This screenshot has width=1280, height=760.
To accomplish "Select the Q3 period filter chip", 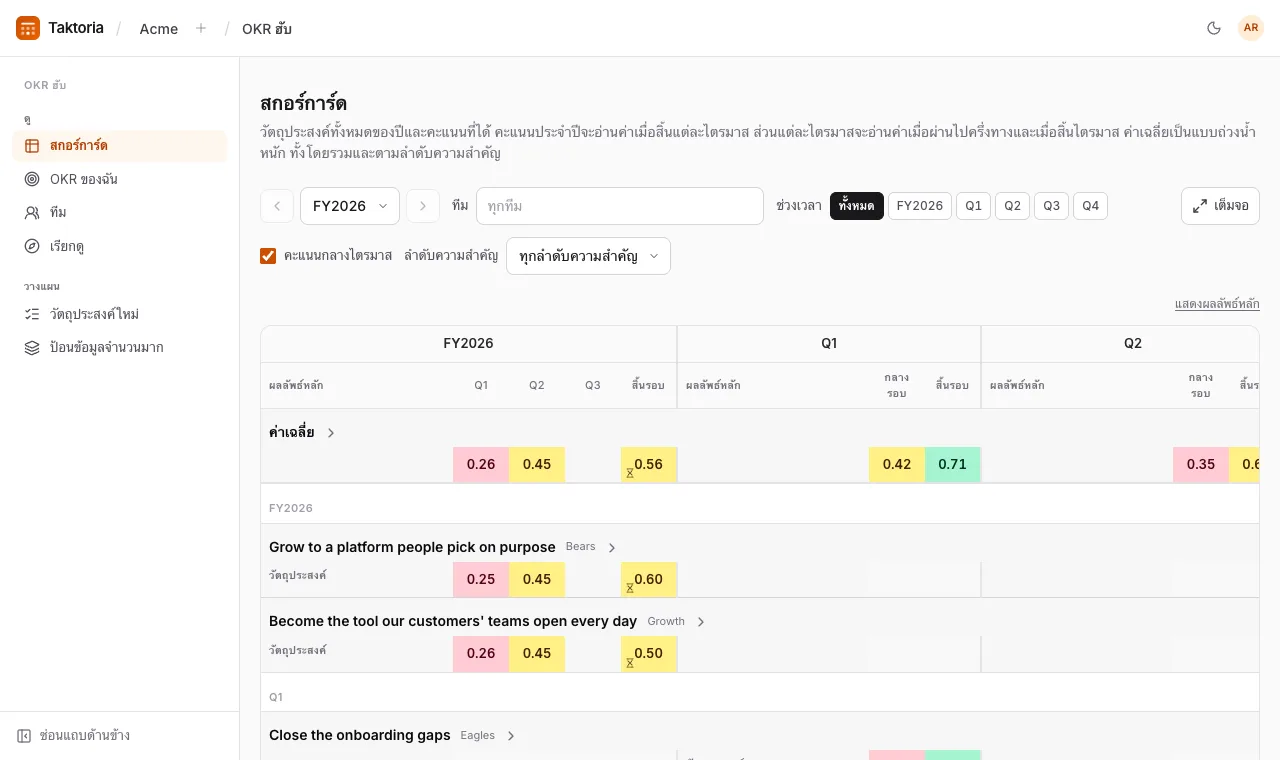I will tap(1051, 206).
